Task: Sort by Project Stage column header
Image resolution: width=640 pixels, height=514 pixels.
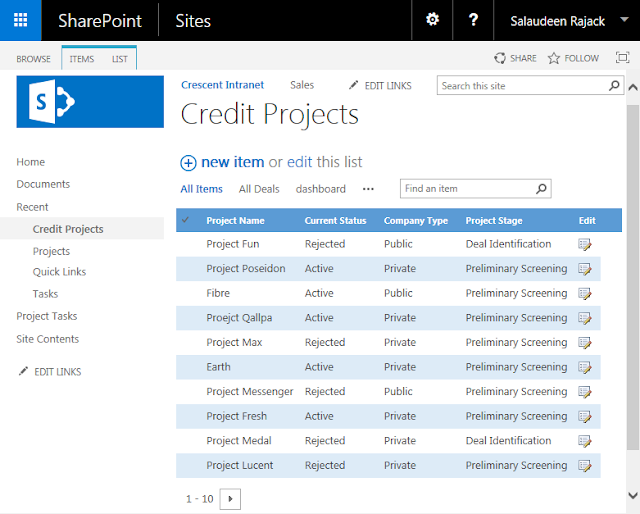Action: point(494,220)
